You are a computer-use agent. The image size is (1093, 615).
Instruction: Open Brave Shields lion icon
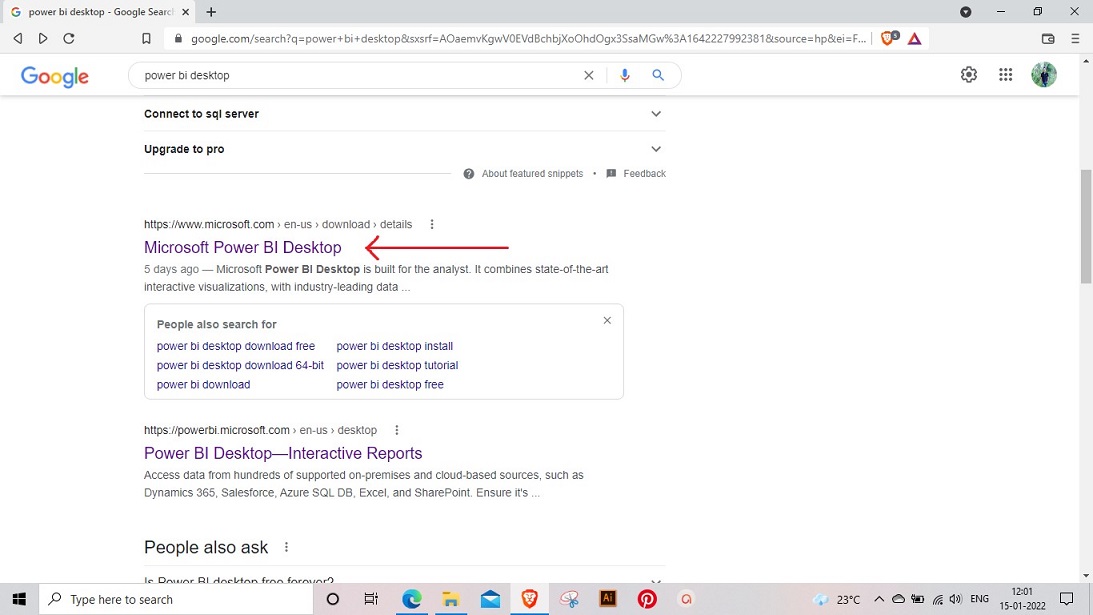889,38
